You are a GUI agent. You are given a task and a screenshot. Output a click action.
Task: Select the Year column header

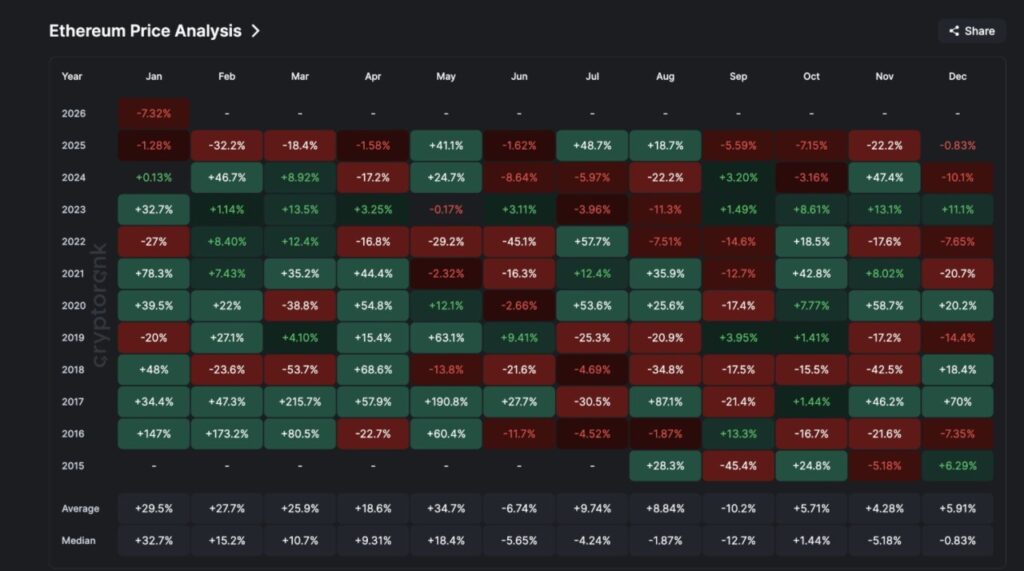(72, 76)
